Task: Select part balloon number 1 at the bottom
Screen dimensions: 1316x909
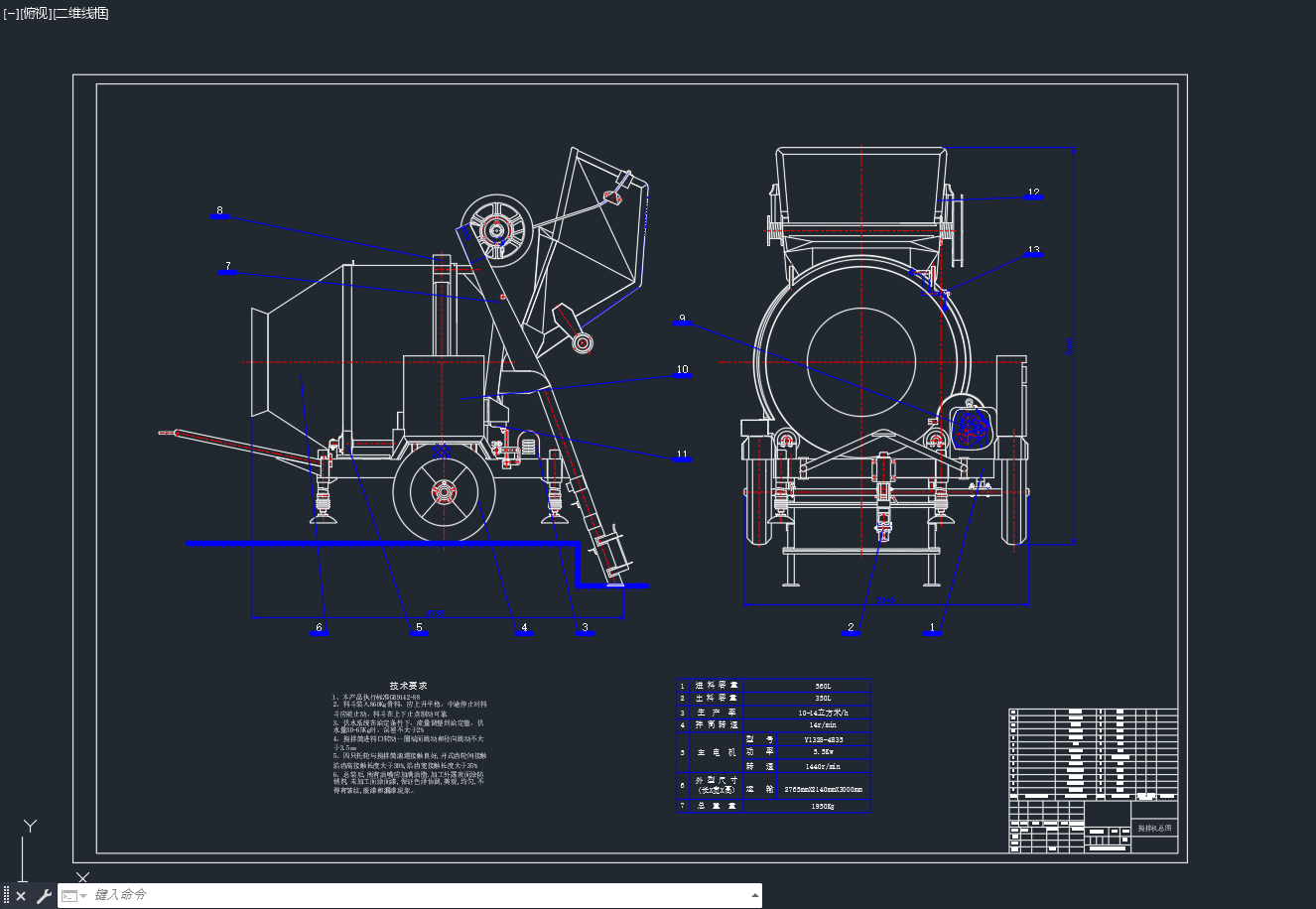Action: click(x=932, y=629)
